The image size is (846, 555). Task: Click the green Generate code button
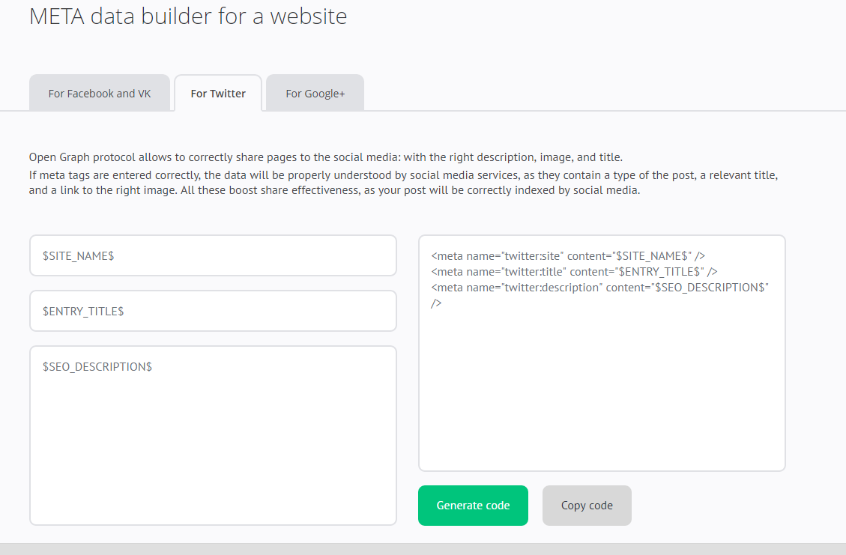pyautogui.click(x=473, y=505)
